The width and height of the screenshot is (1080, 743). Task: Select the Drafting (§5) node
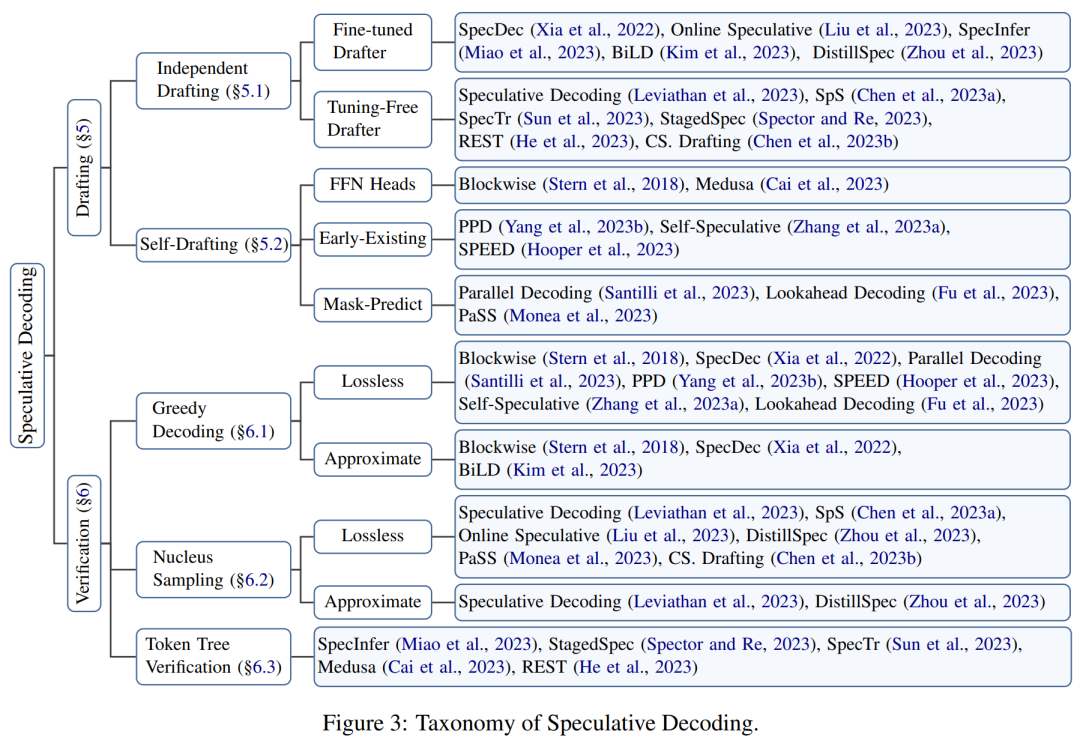point(84,167)
